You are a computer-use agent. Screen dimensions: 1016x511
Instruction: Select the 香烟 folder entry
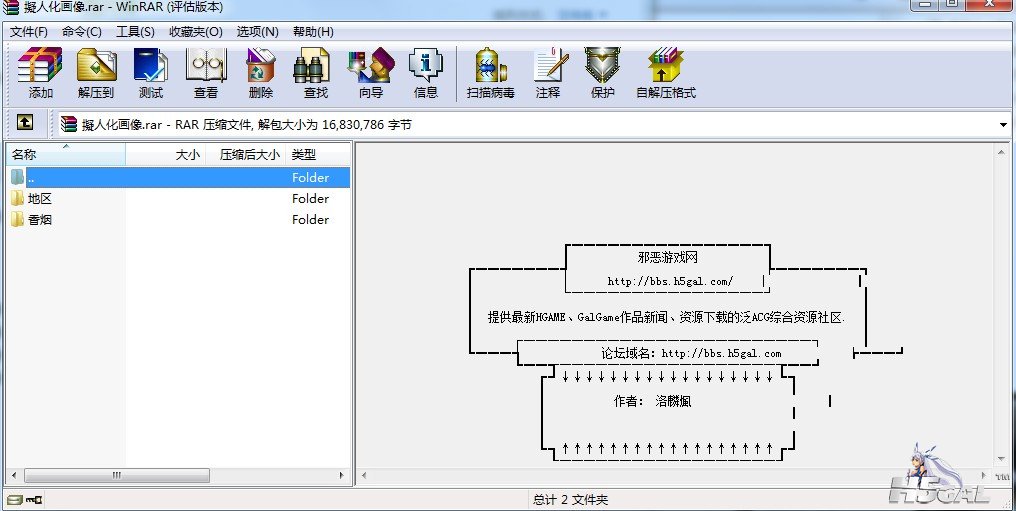(x=40, y=219)
